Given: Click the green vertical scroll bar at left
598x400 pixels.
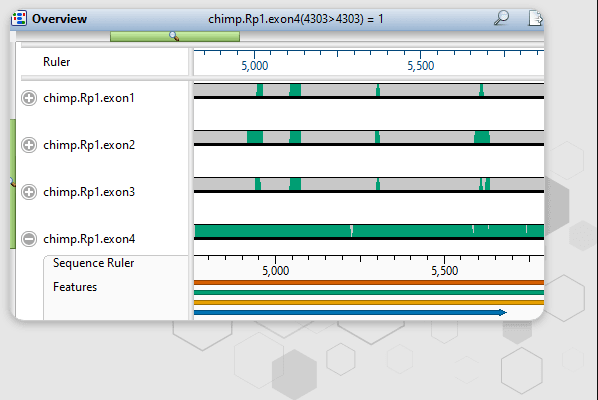Looking at the screenshot, I should [13, 184].
